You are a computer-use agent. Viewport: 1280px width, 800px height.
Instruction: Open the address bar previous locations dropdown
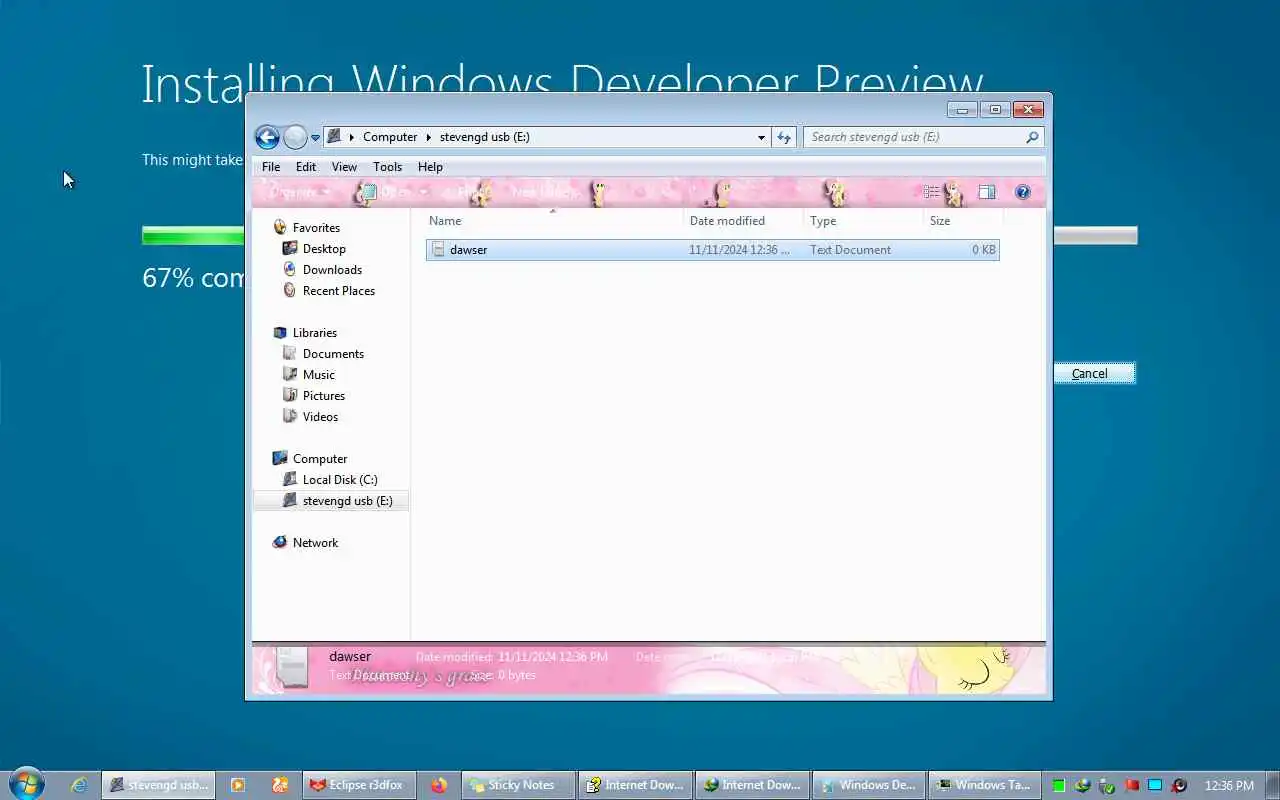[761, 137]
